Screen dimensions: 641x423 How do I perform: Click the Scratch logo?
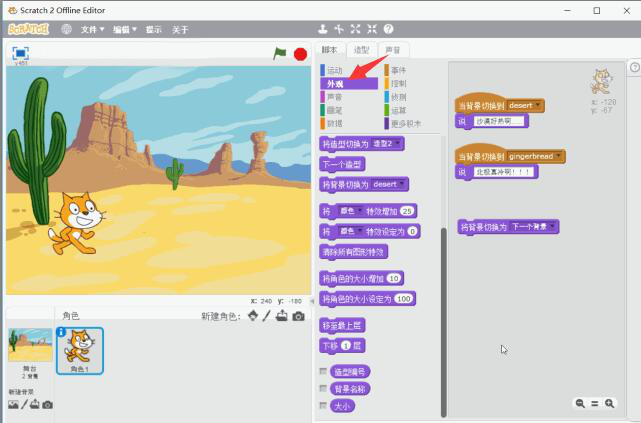click(28, 29)
